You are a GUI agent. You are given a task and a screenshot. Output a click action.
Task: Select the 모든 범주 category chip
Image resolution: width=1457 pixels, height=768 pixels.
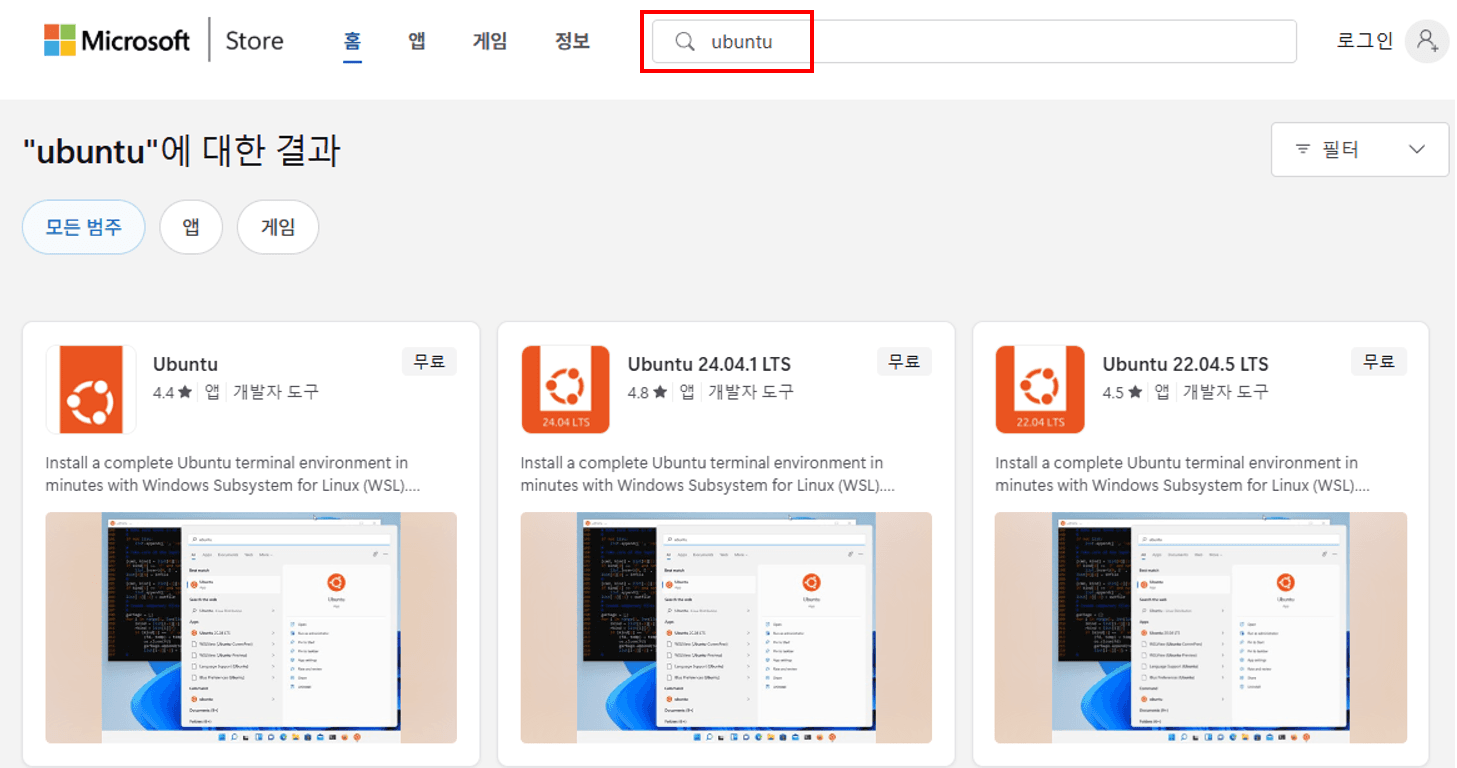[84, 227]
